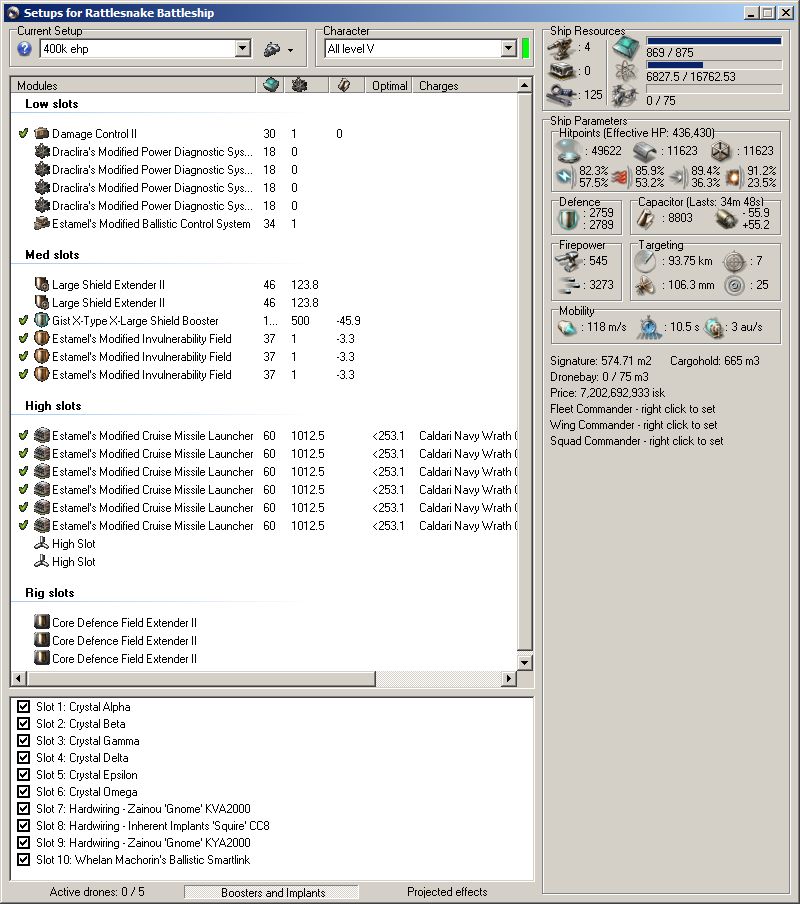This screenshot has width=800, height=904.
Task: Sort by the Optimal column header
Action: (x=389, y=85)
